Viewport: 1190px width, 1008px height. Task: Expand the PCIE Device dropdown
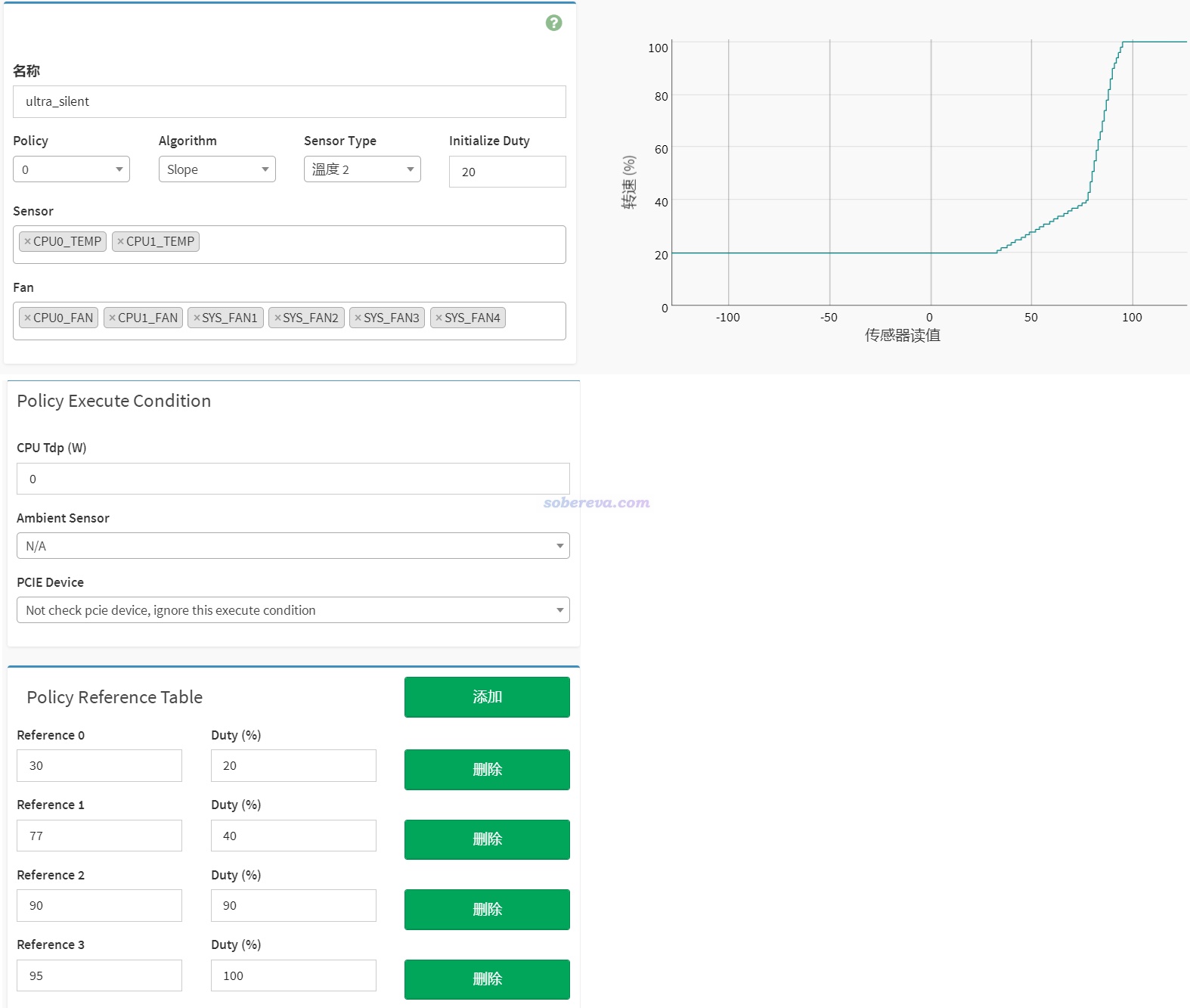click(x=293, y=610)
